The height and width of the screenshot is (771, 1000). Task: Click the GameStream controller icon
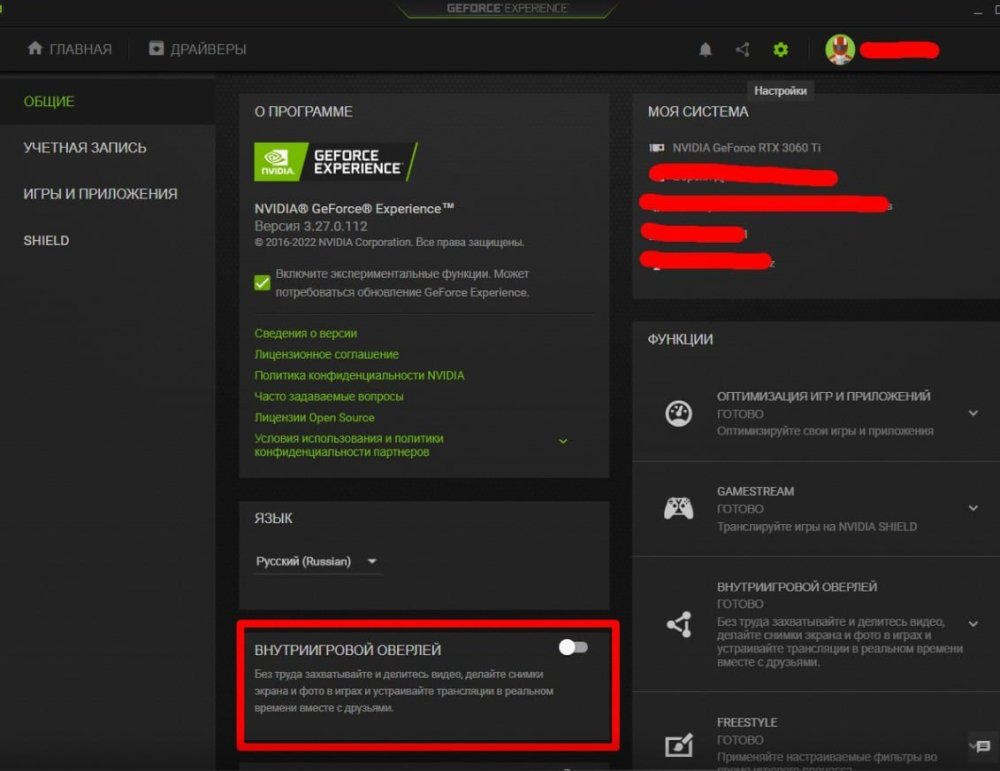click(x=679, y=508)
